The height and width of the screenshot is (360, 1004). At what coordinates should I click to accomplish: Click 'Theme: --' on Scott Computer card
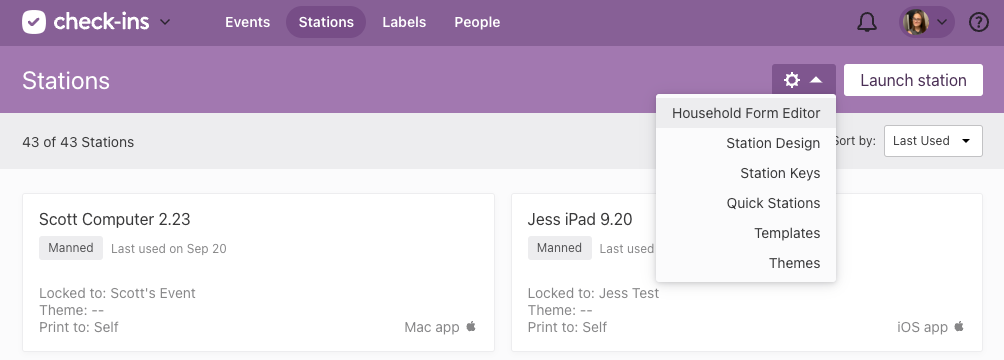tap(71, 311)
